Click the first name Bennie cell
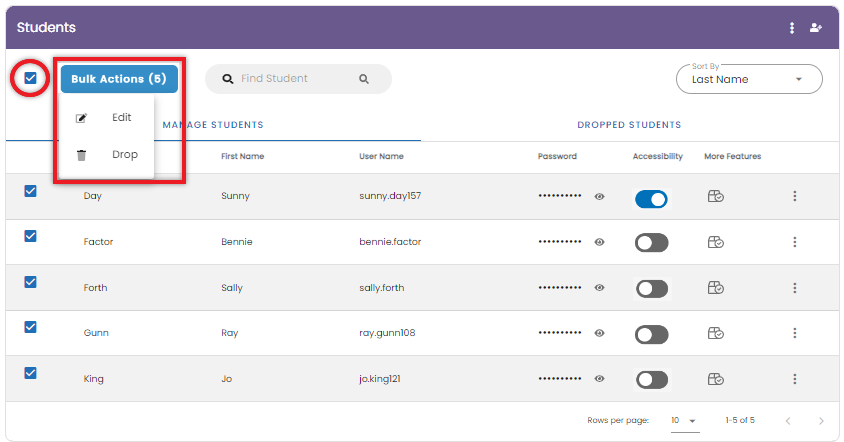 236,242
